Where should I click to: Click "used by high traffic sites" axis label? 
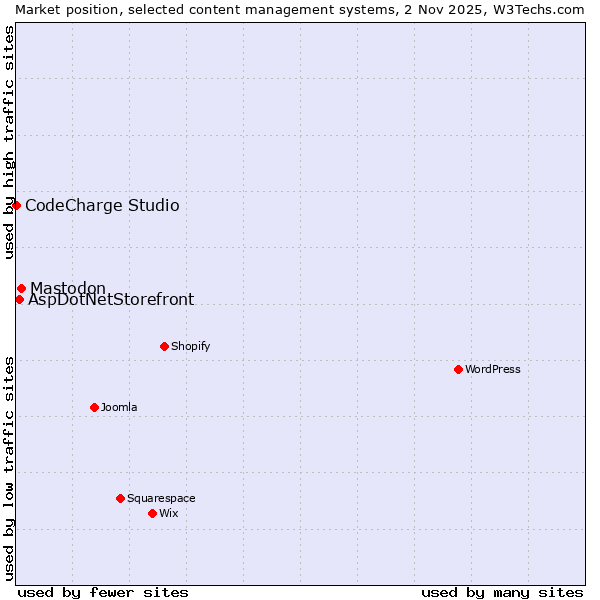click(8, 142)
